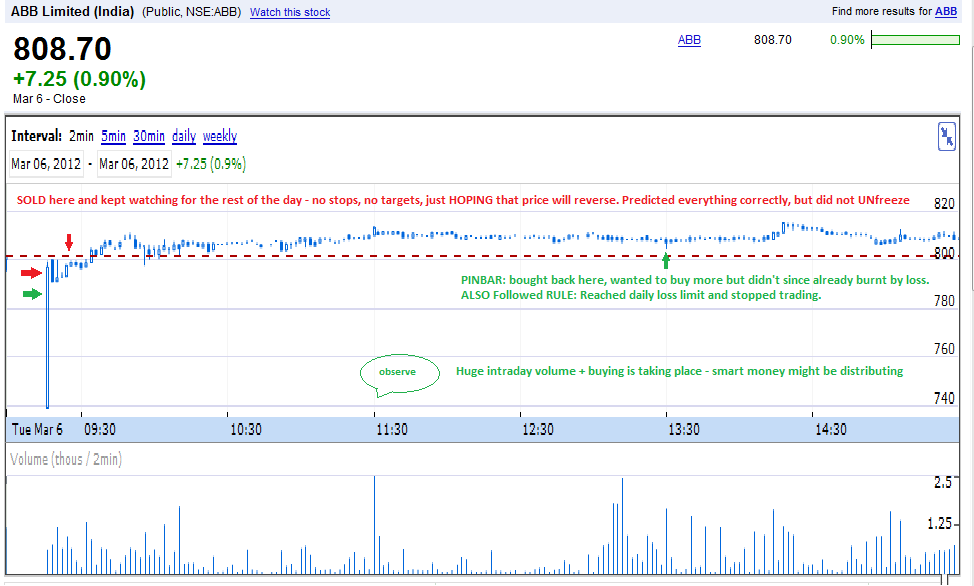Click the 'Tue Mar 6' date label
This screenshot has width=974, height=586.
37,429
